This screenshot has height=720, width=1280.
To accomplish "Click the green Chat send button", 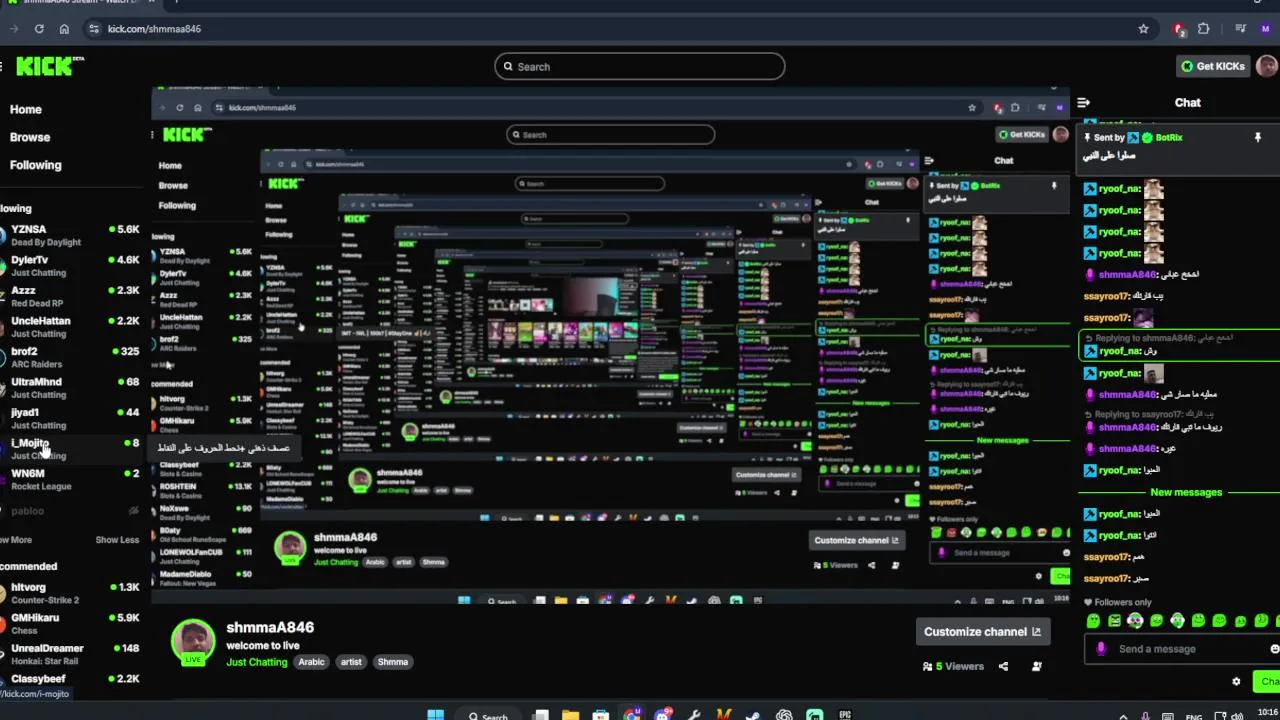I will [x=1268, y=681].
